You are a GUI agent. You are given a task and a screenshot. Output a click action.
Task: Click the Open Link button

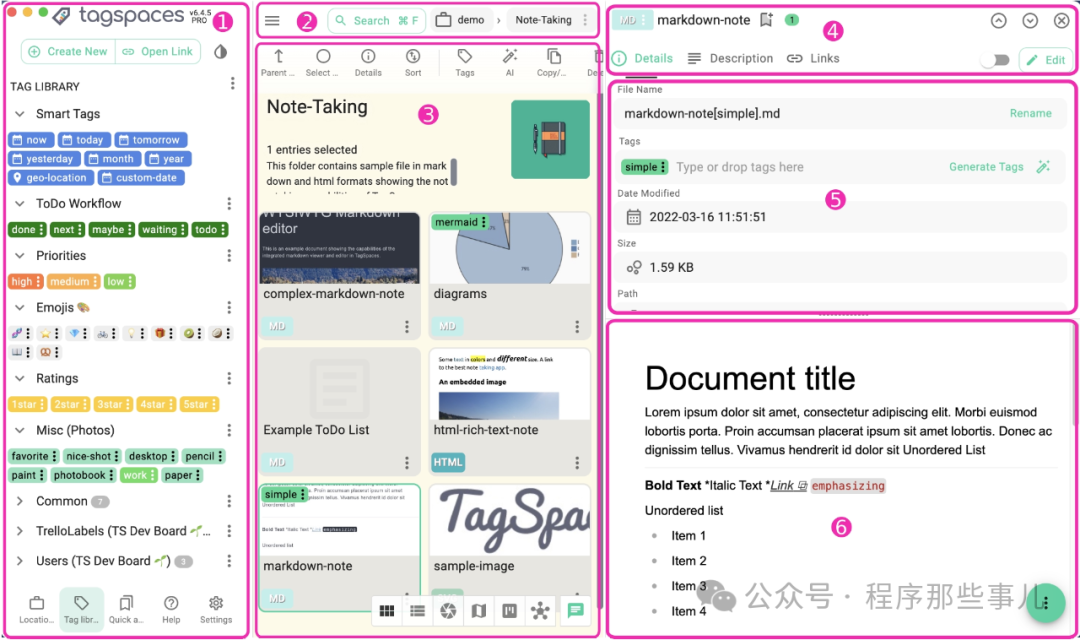(x=158, y=52)
